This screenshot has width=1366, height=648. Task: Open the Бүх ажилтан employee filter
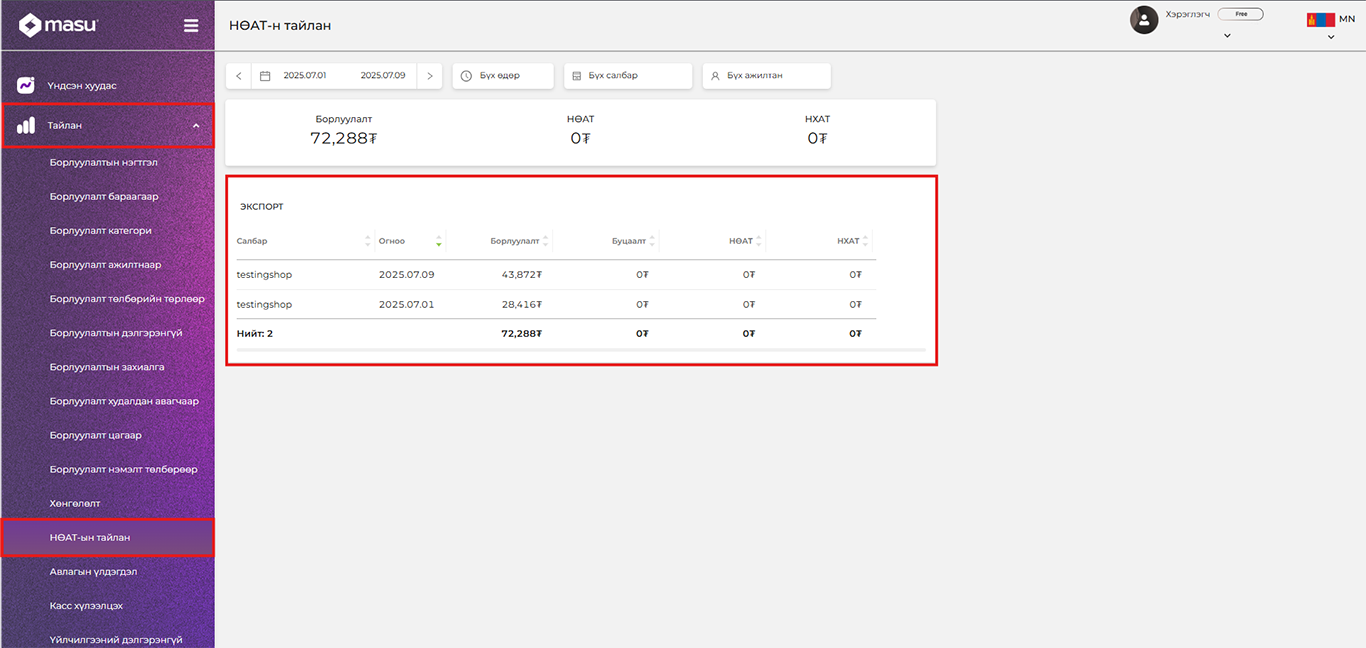(766, 76)
